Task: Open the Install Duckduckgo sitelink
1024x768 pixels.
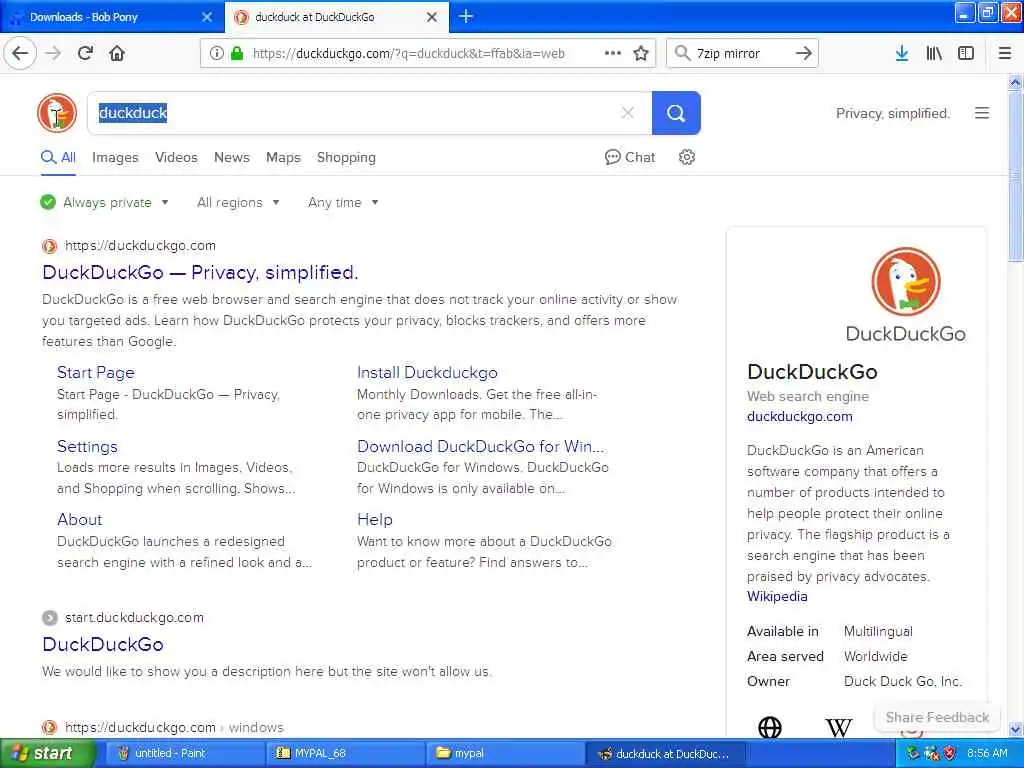Action: click(427, 373)
